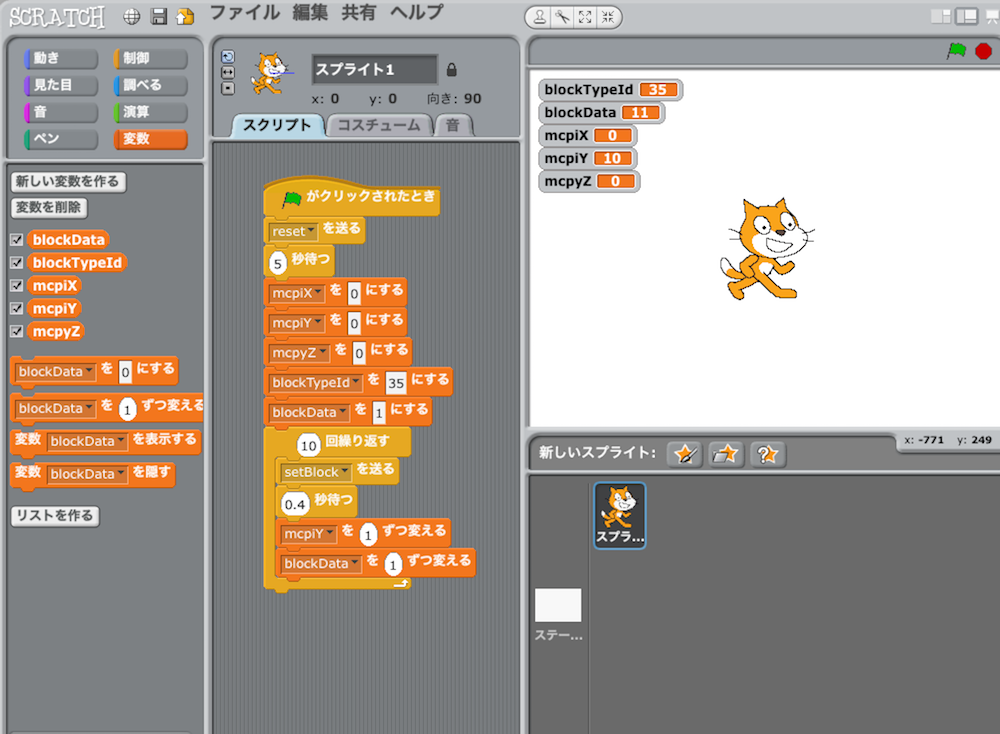
Task: Select the duplicate stamp tool
Action: (540, 17)
